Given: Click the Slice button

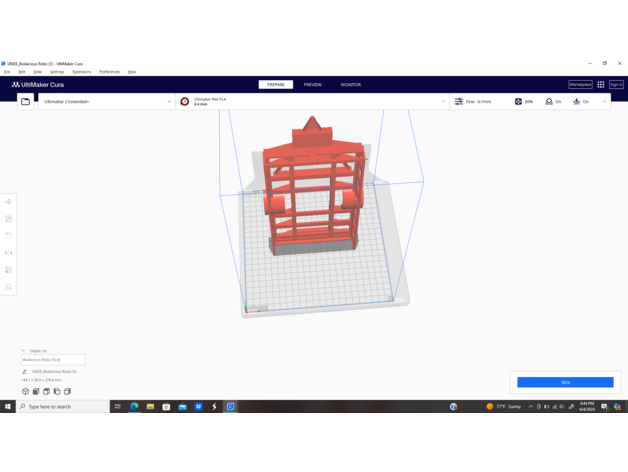Looking at the screenshot, I should [x=565, y=382].
